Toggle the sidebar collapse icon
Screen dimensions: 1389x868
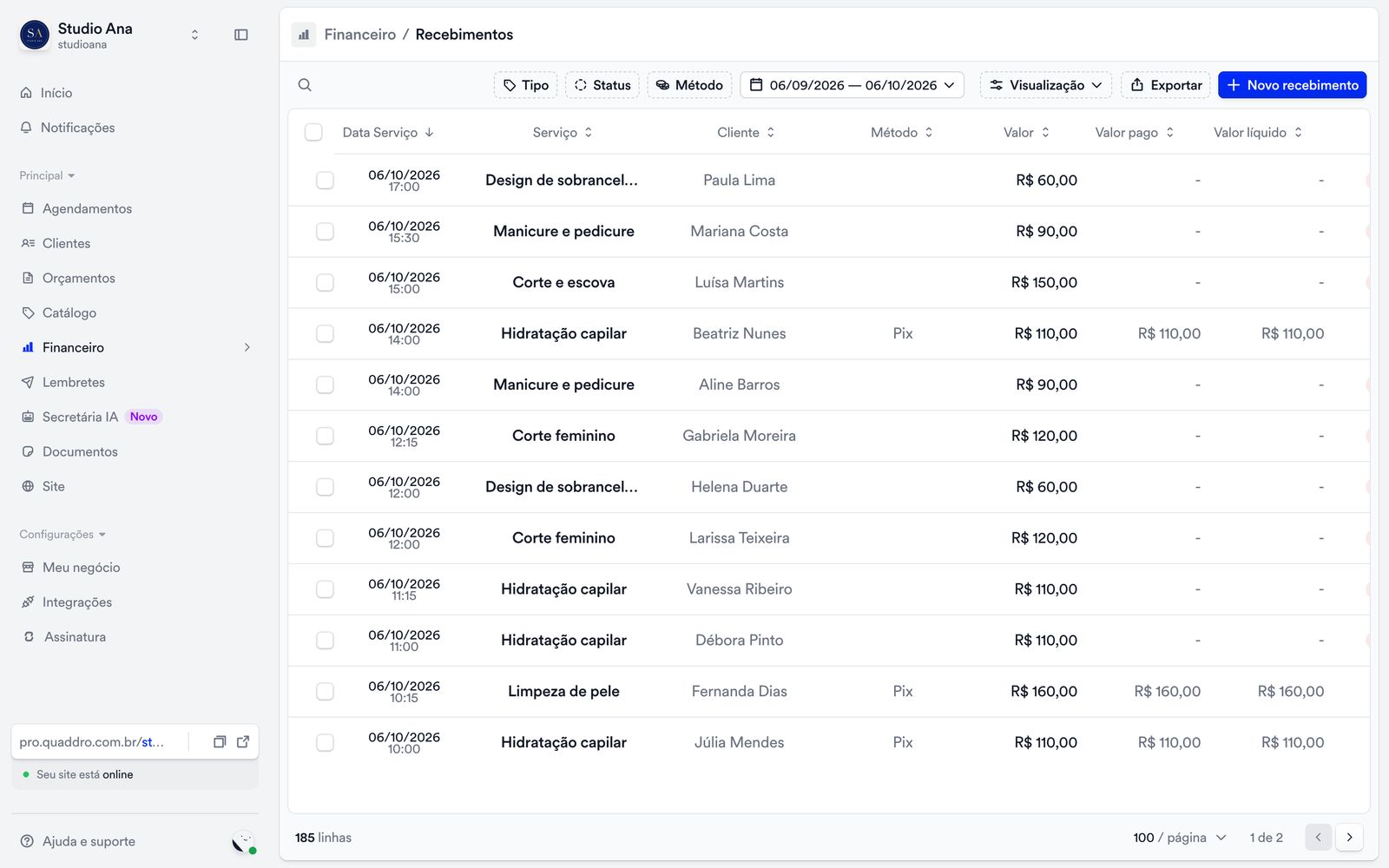tap(241, 35)
